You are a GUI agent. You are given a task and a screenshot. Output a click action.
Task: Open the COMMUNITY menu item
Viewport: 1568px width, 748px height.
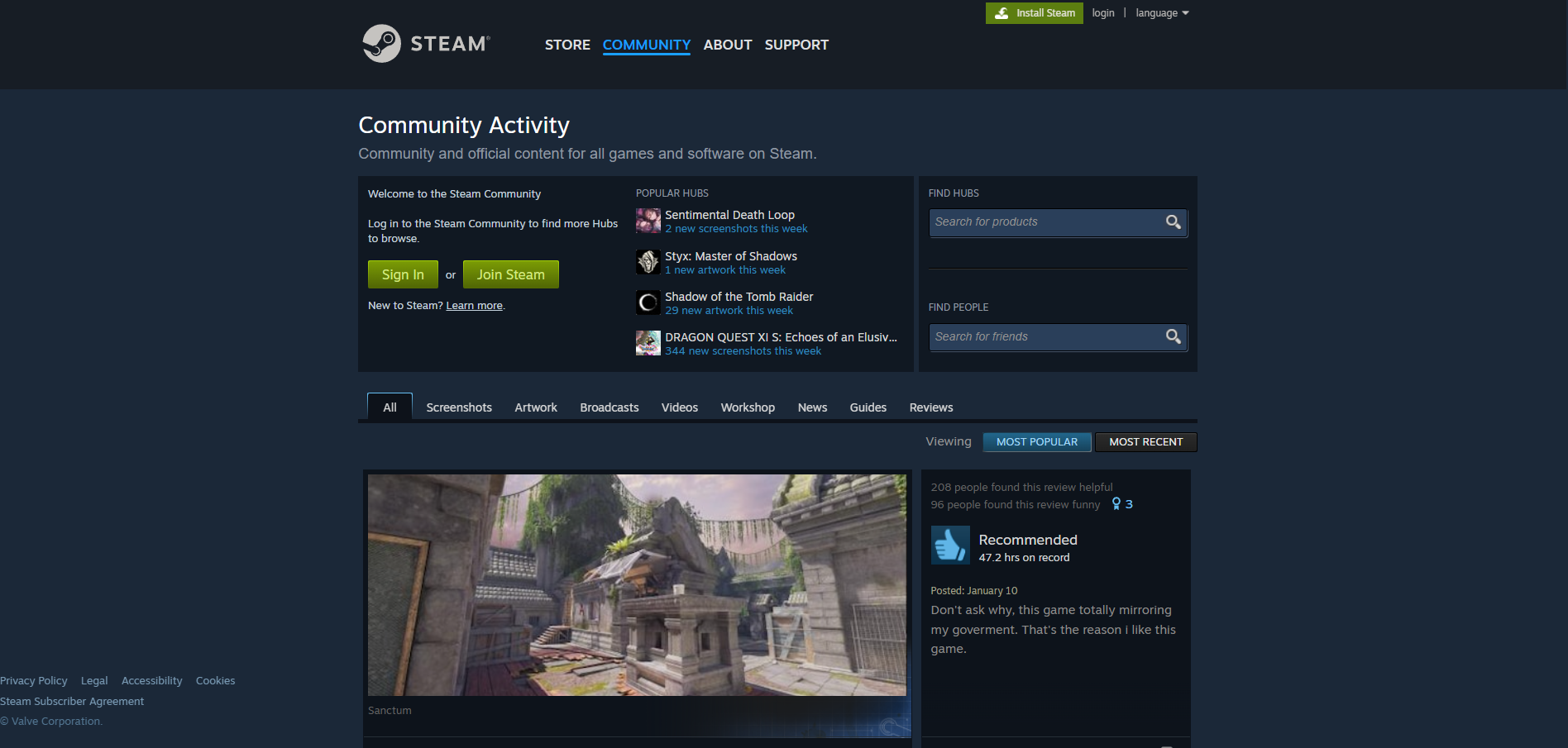pyautogui.click(x=646, y=45)
